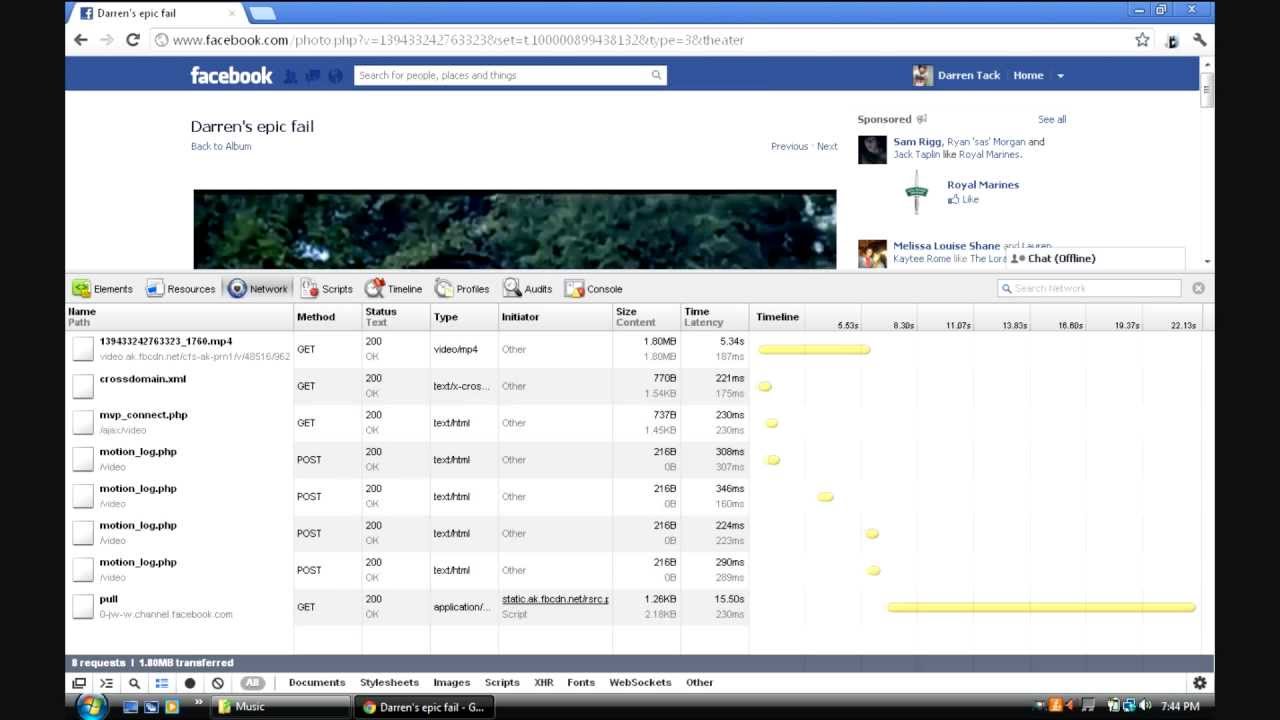Click the mp4 request timeline bar

pos(814,350)
